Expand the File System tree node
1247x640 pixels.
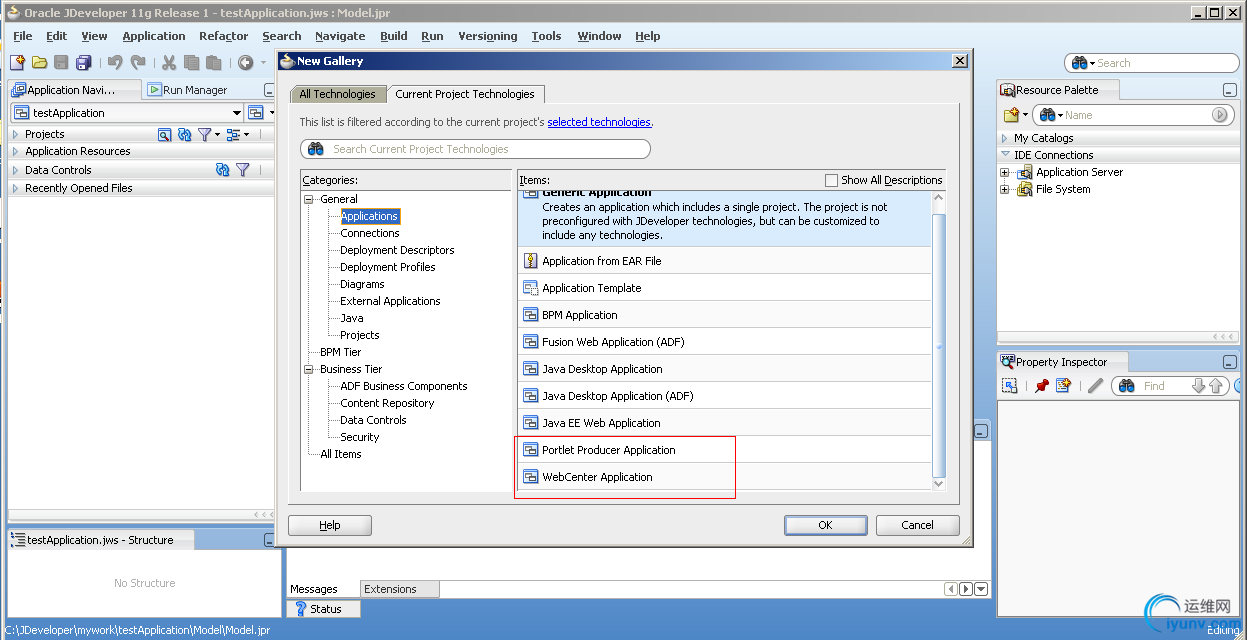click(1006, 189)
